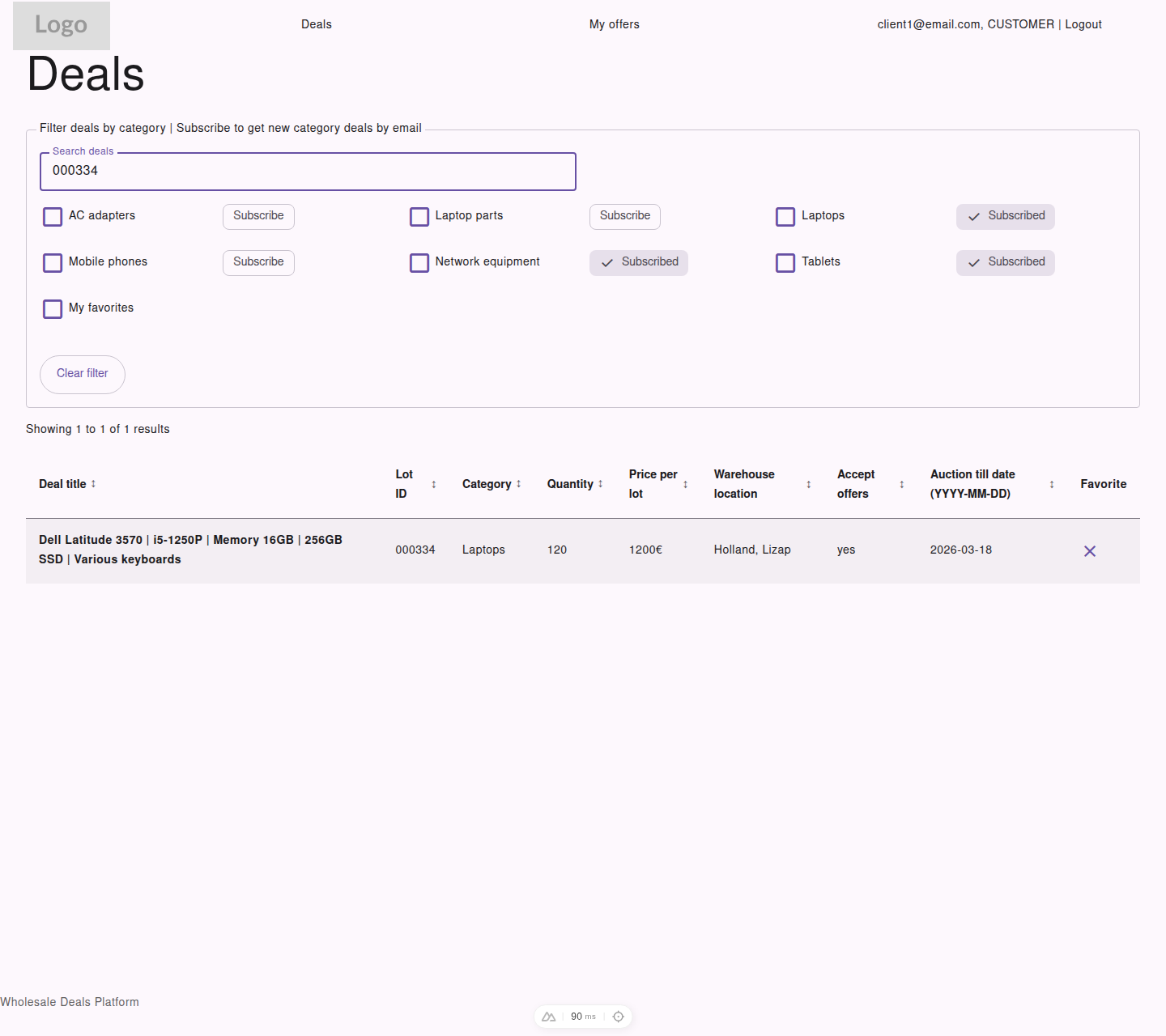Click the Logout link
The image size is (1166, 1036).
pyautogui.click(x=1083, y=24)
